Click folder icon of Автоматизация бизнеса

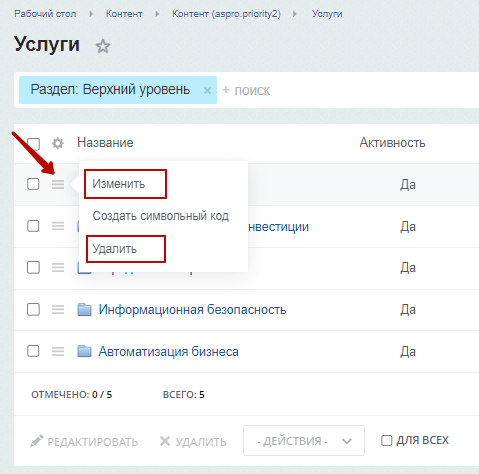tap(84, 351)
